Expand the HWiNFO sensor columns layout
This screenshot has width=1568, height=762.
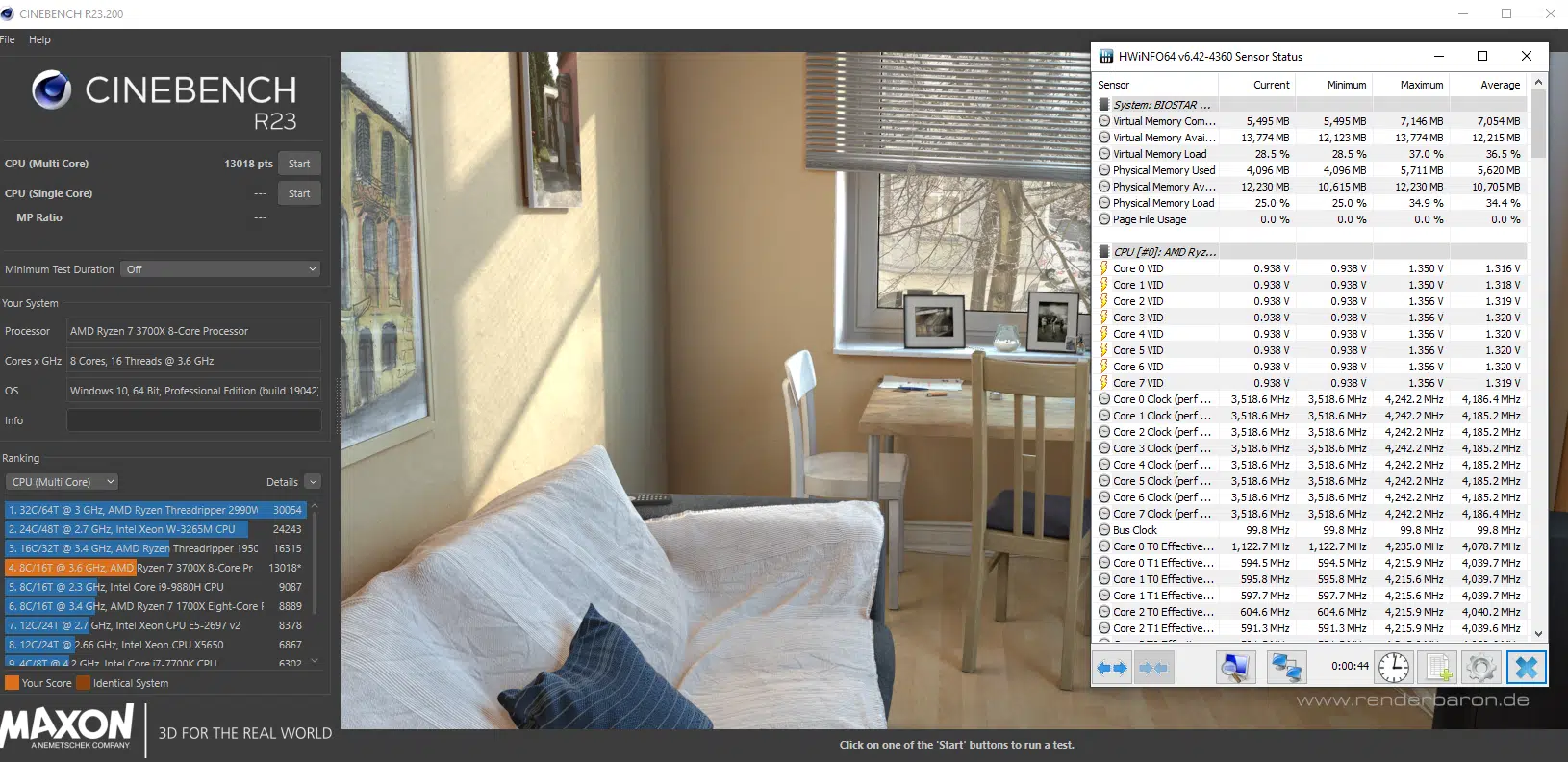pos(1112,668)
